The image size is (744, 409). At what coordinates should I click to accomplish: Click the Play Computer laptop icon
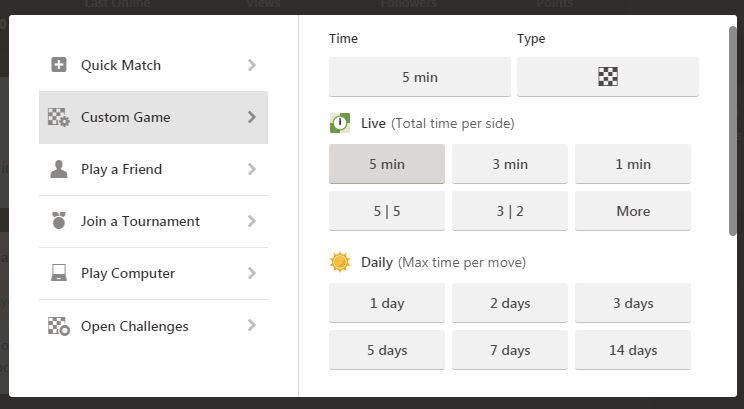point(58,273)
